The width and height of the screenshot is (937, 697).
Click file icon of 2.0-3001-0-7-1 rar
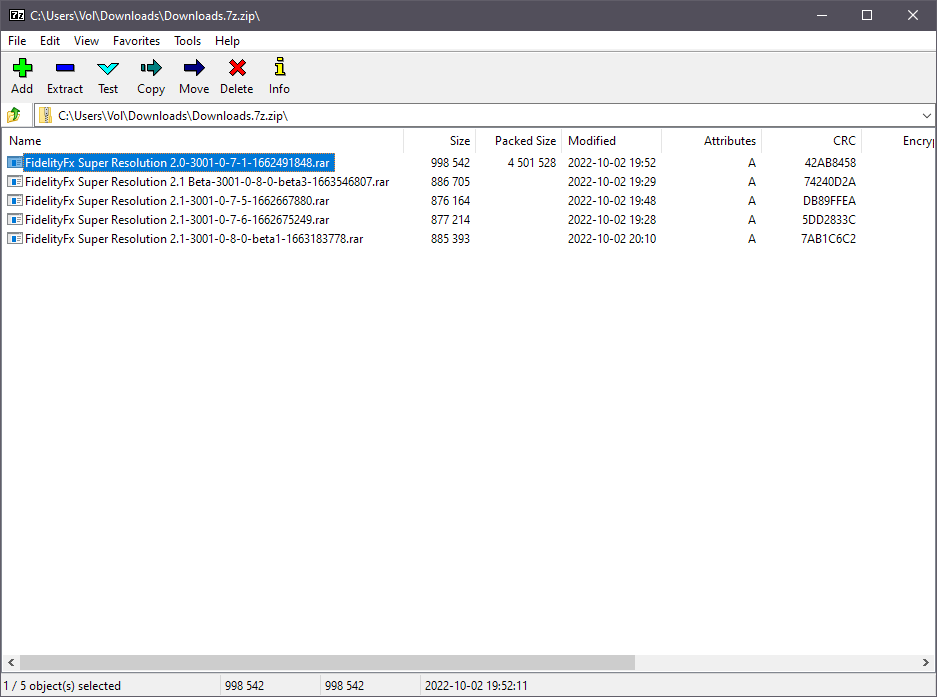tap(15, 163)
